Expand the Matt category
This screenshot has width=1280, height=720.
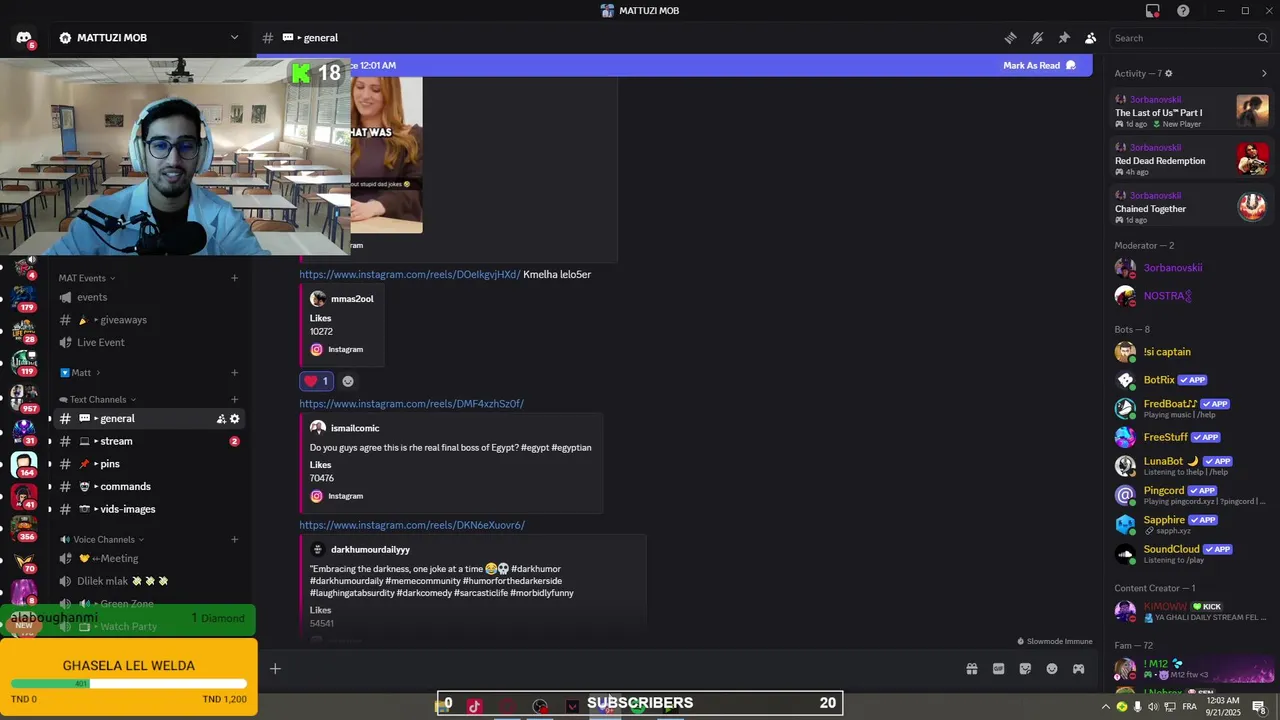[x=80, y=373]
